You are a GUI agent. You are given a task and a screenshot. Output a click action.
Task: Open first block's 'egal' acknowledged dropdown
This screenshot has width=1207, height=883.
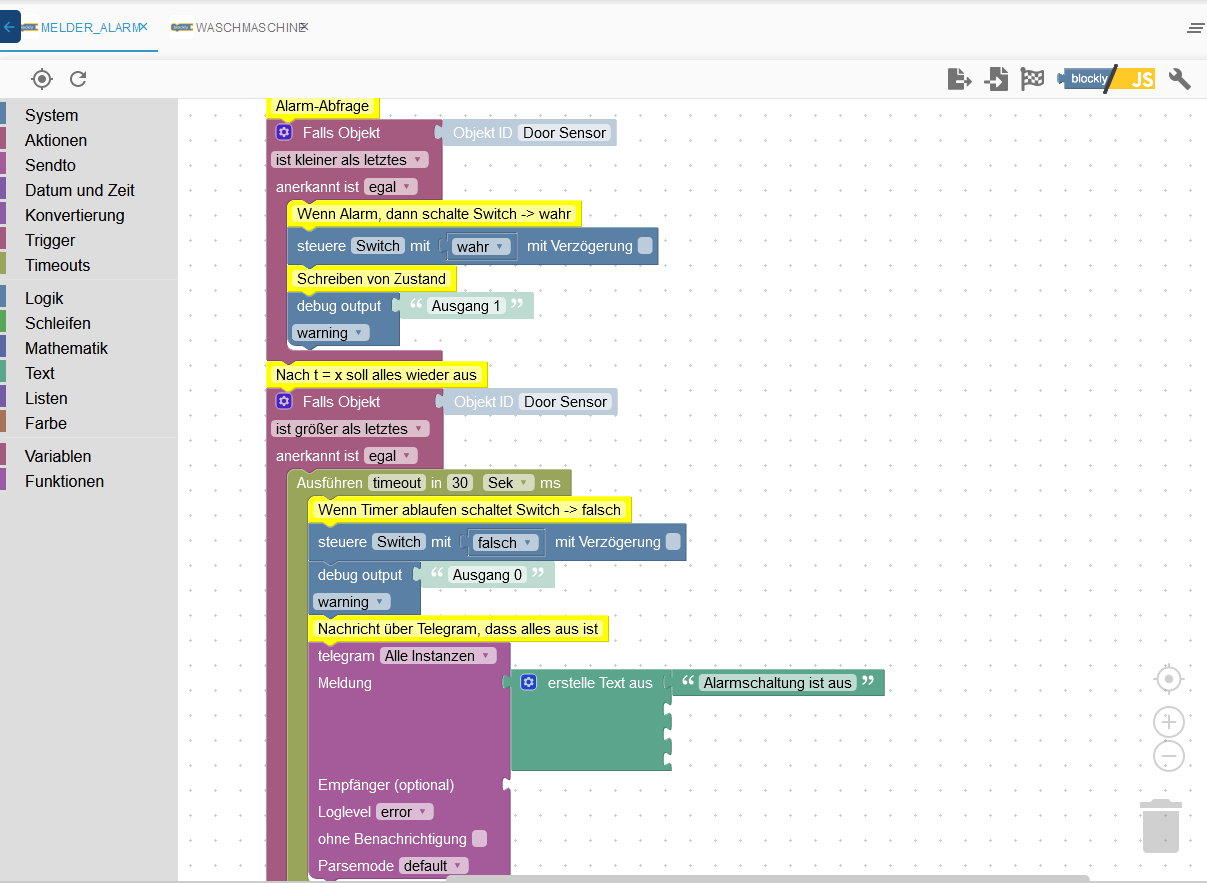390,187
